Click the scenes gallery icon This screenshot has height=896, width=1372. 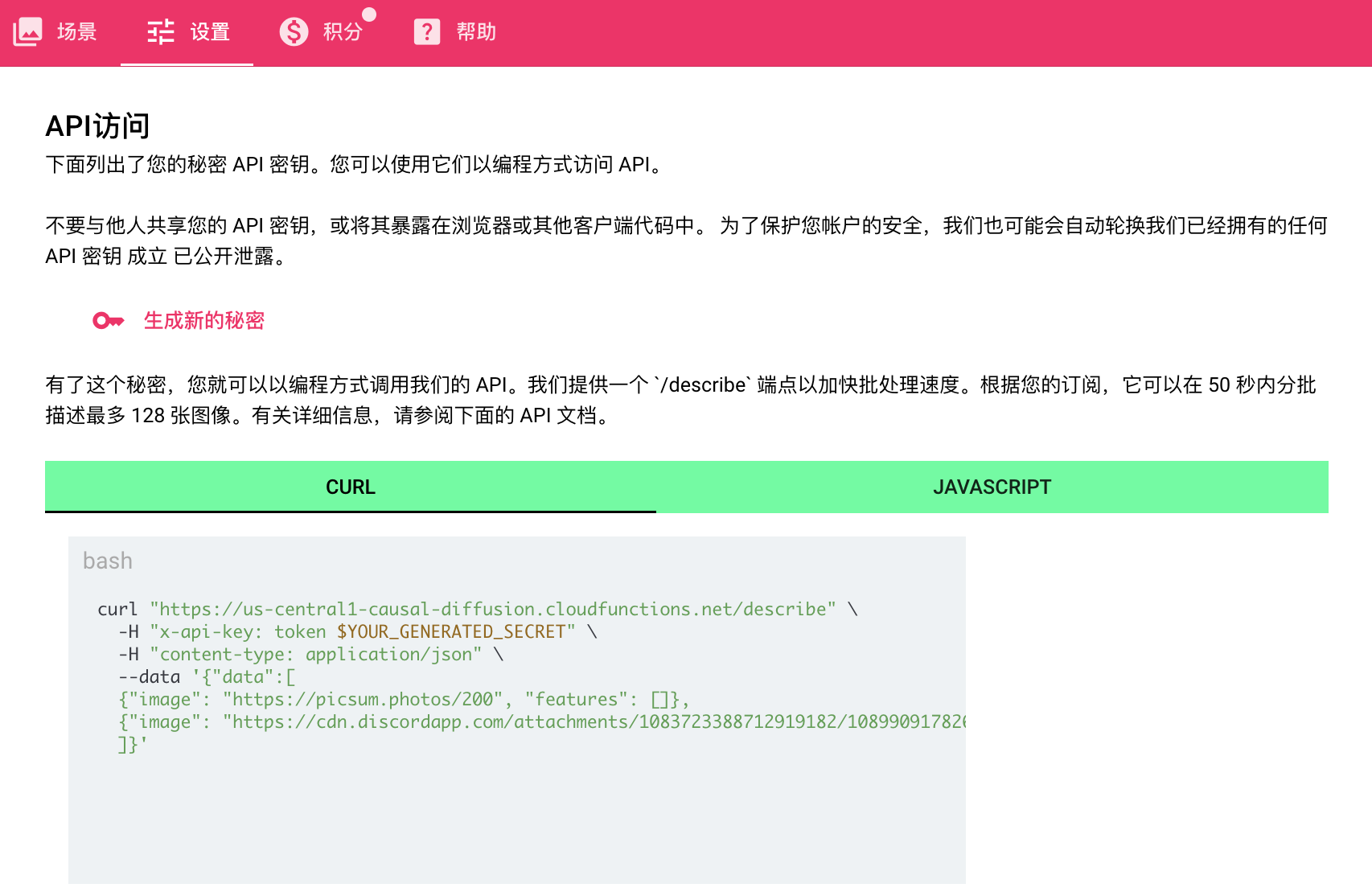click(x=27, y=31)
